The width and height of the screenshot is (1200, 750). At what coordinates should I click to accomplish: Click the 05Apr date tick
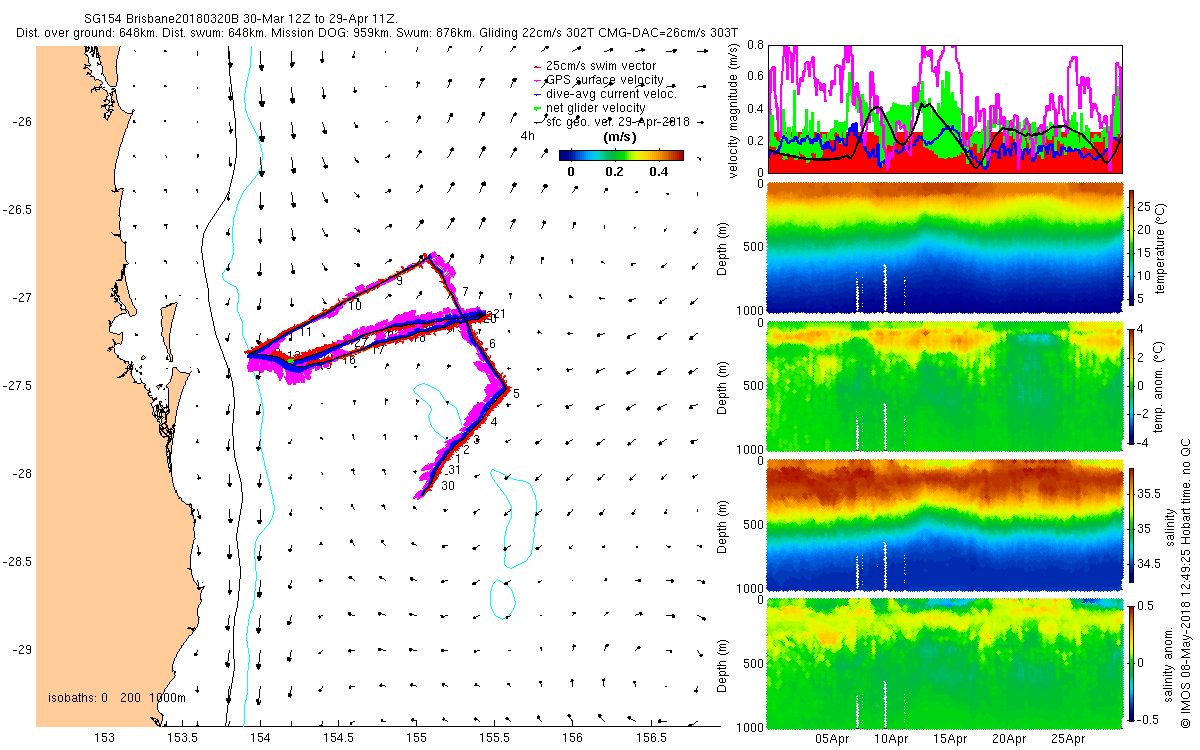(832, 739)
